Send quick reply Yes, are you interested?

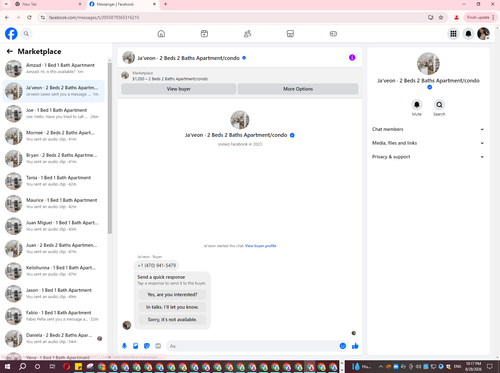[172, 295]
